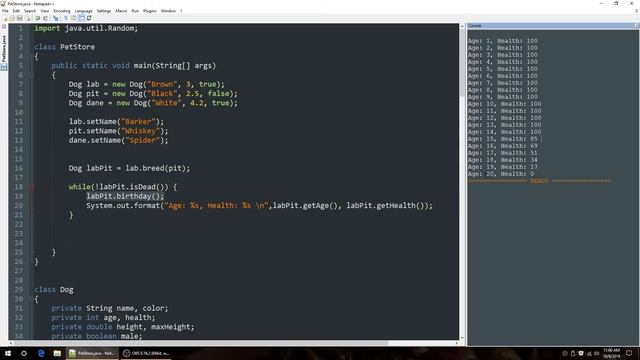Click the Cortana circle icon on taskbar
Screen dimensions: 640x360
(x=24, y=353)
